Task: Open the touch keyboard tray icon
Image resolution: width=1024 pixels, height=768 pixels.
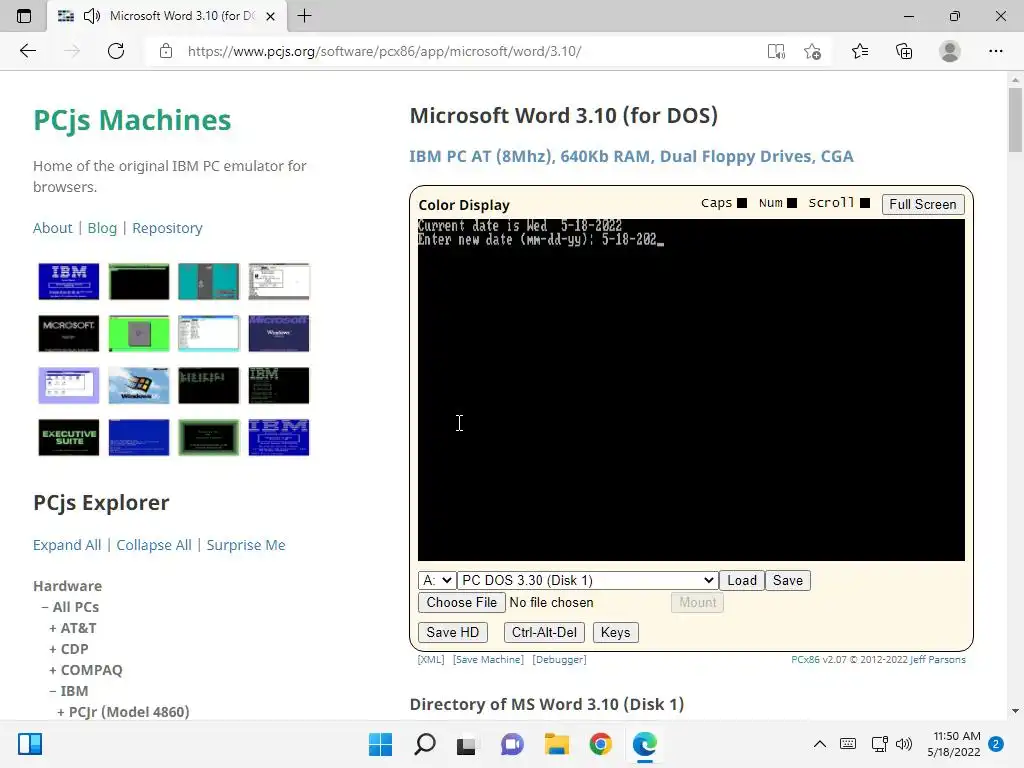Action: [x=848, y=744]
